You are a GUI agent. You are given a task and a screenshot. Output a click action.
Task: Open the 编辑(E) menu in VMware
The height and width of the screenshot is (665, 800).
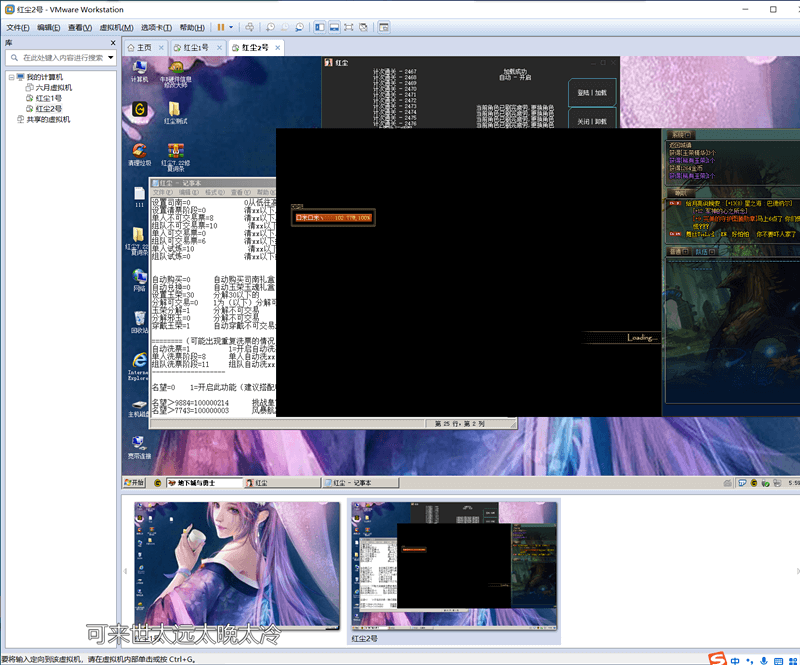48,28
